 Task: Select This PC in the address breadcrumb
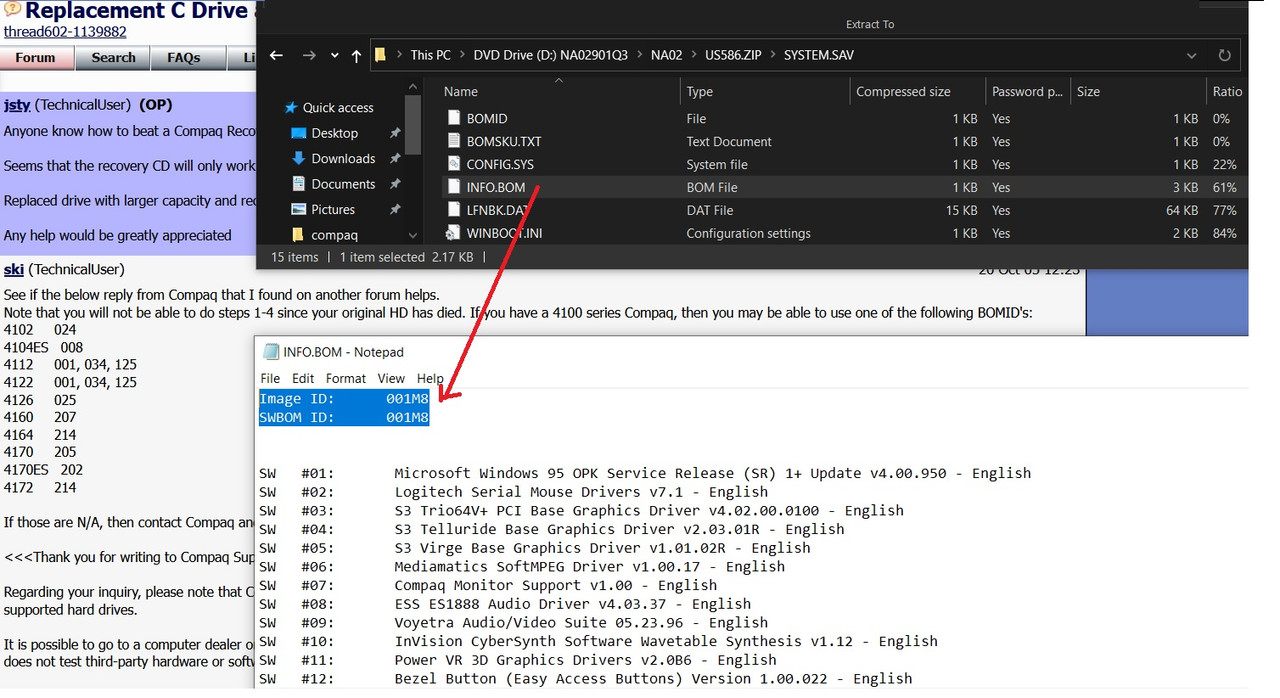[x=430, y=55]
